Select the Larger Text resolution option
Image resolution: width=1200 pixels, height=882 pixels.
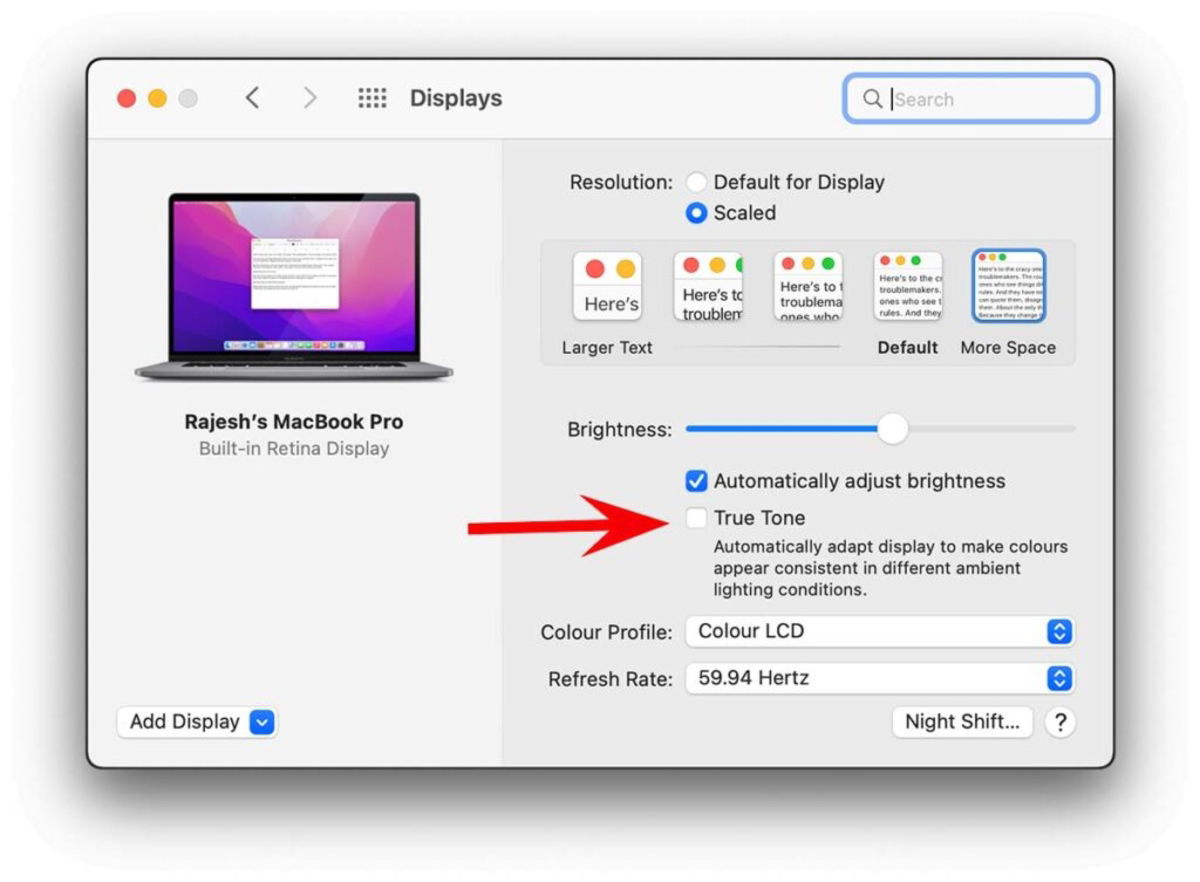607,285
